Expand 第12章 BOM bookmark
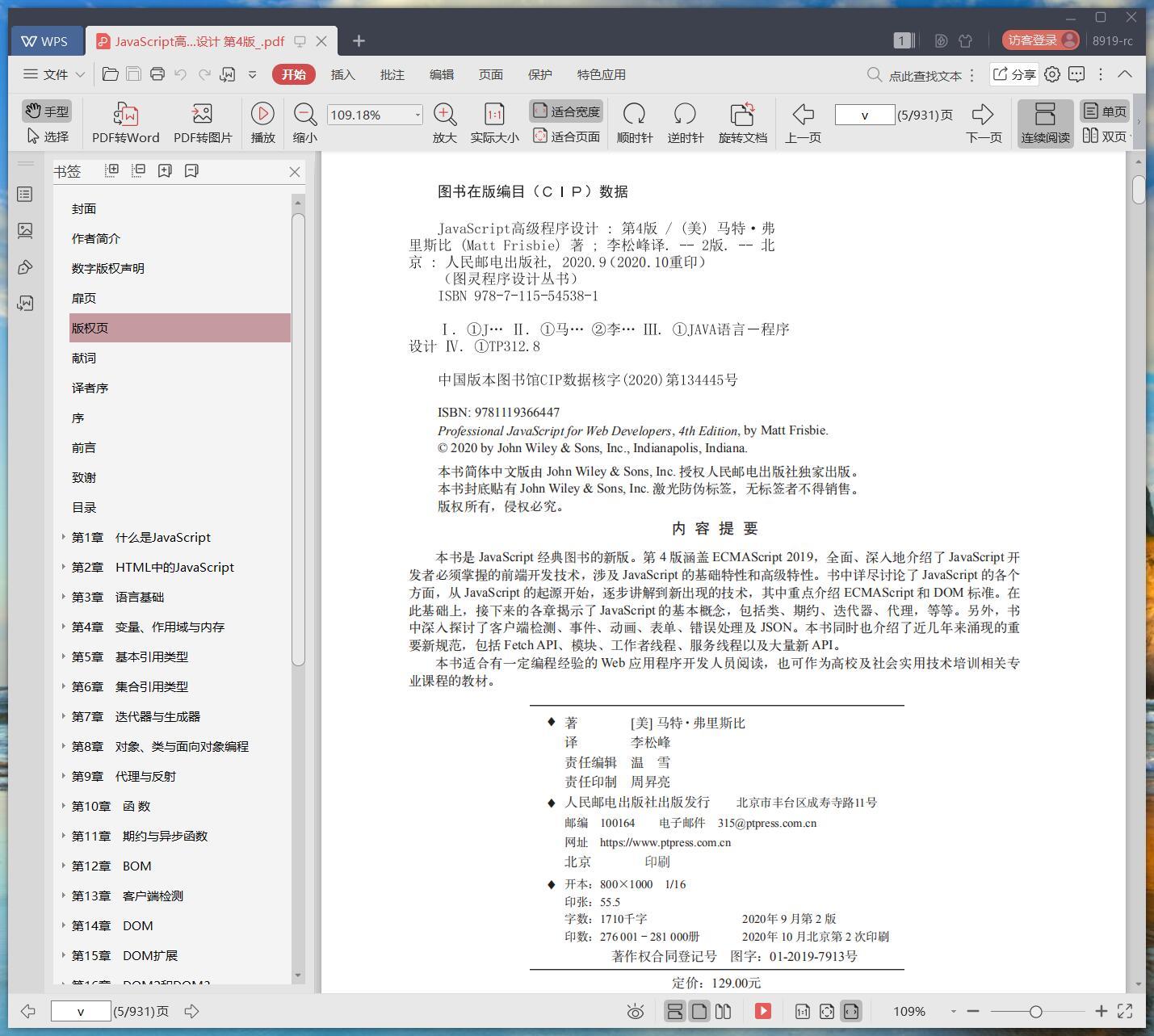This screenshot has width=1154, height=1036. 63,865
